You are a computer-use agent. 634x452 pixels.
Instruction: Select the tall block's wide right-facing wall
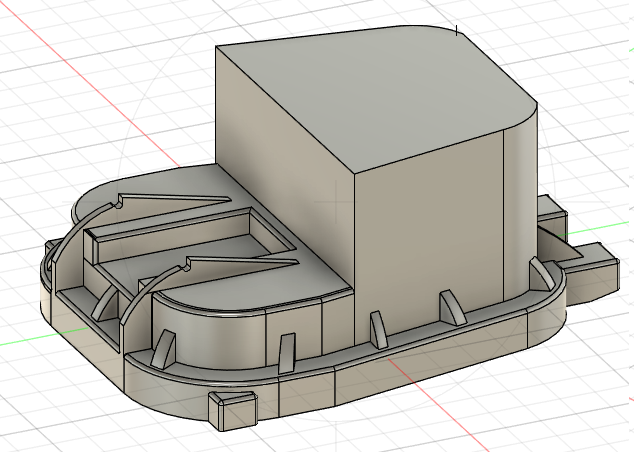click(x=430, y=230)
